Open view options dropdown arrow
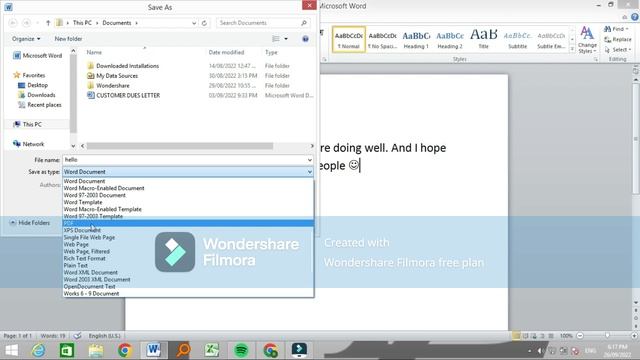Viewport: 640px width, 360px height. pos(286,39)
